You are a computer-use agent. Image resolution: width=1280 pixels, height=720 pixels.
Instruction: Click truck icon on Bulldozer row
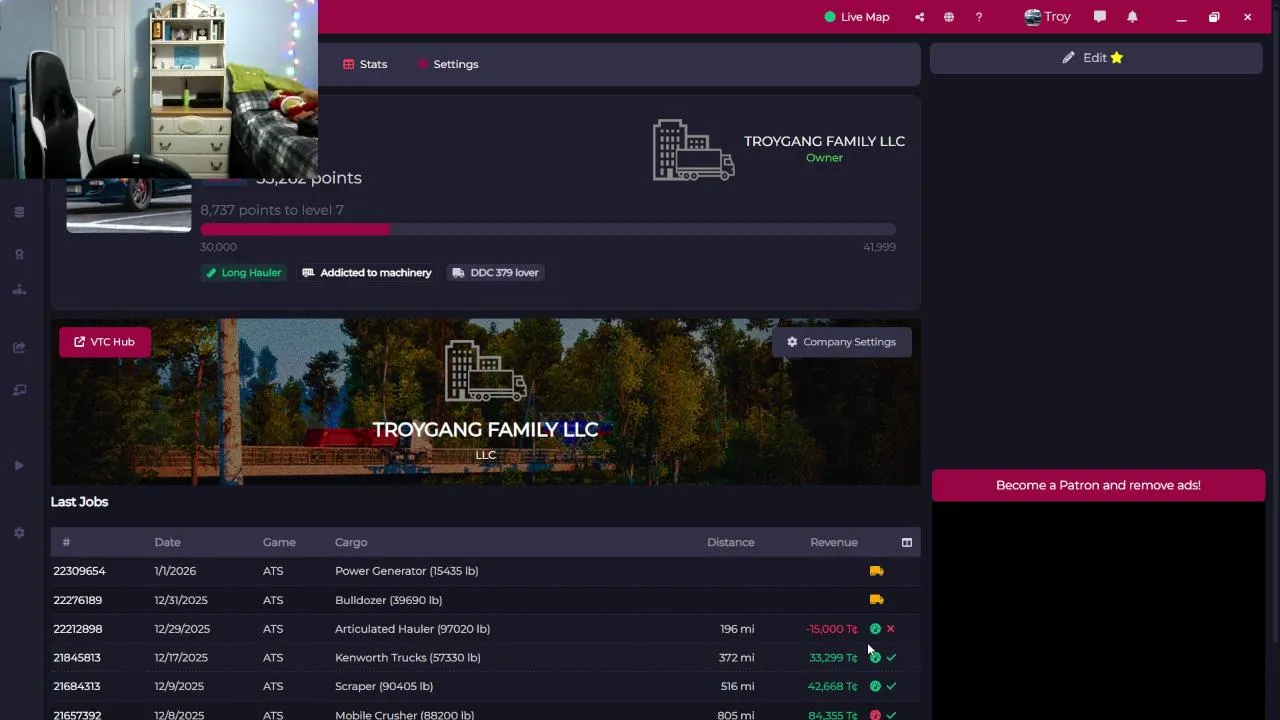click(877, 600)
